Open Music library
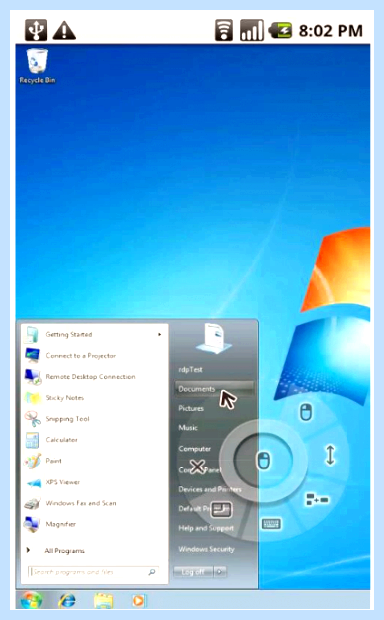The width and height of the screenshot is (384, 620). coord(188,427)
